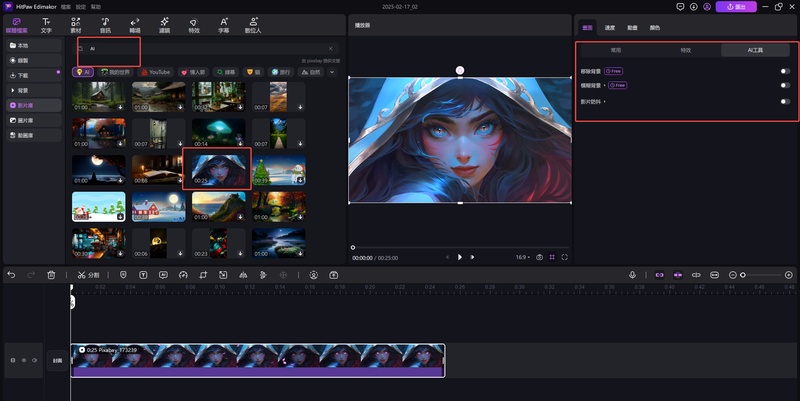Click the fullscreen icon under the preview
The image size is (800, 401).
(x=564, y=257)
